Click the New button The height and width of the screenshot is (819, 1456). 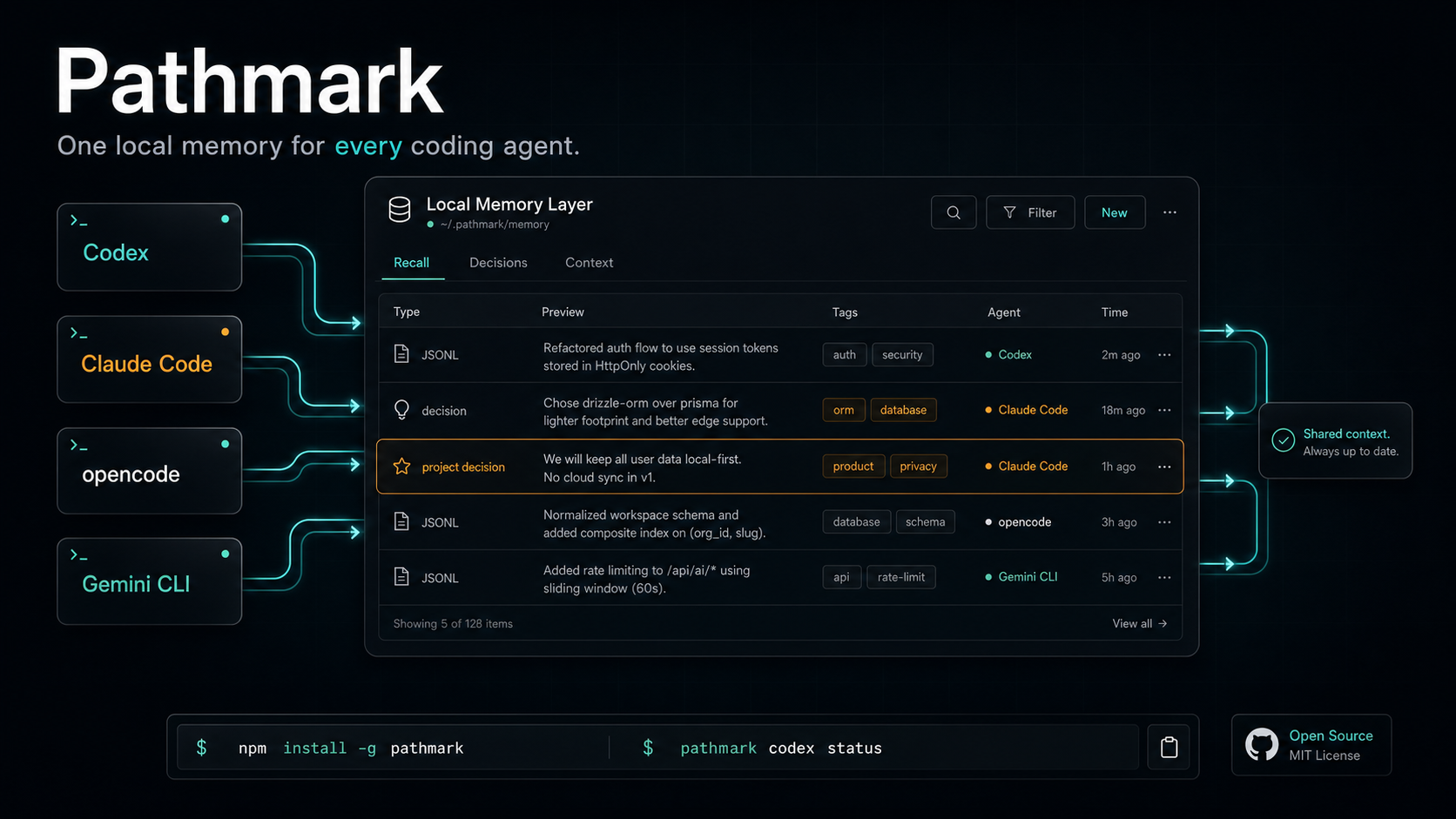[1115, 212]
